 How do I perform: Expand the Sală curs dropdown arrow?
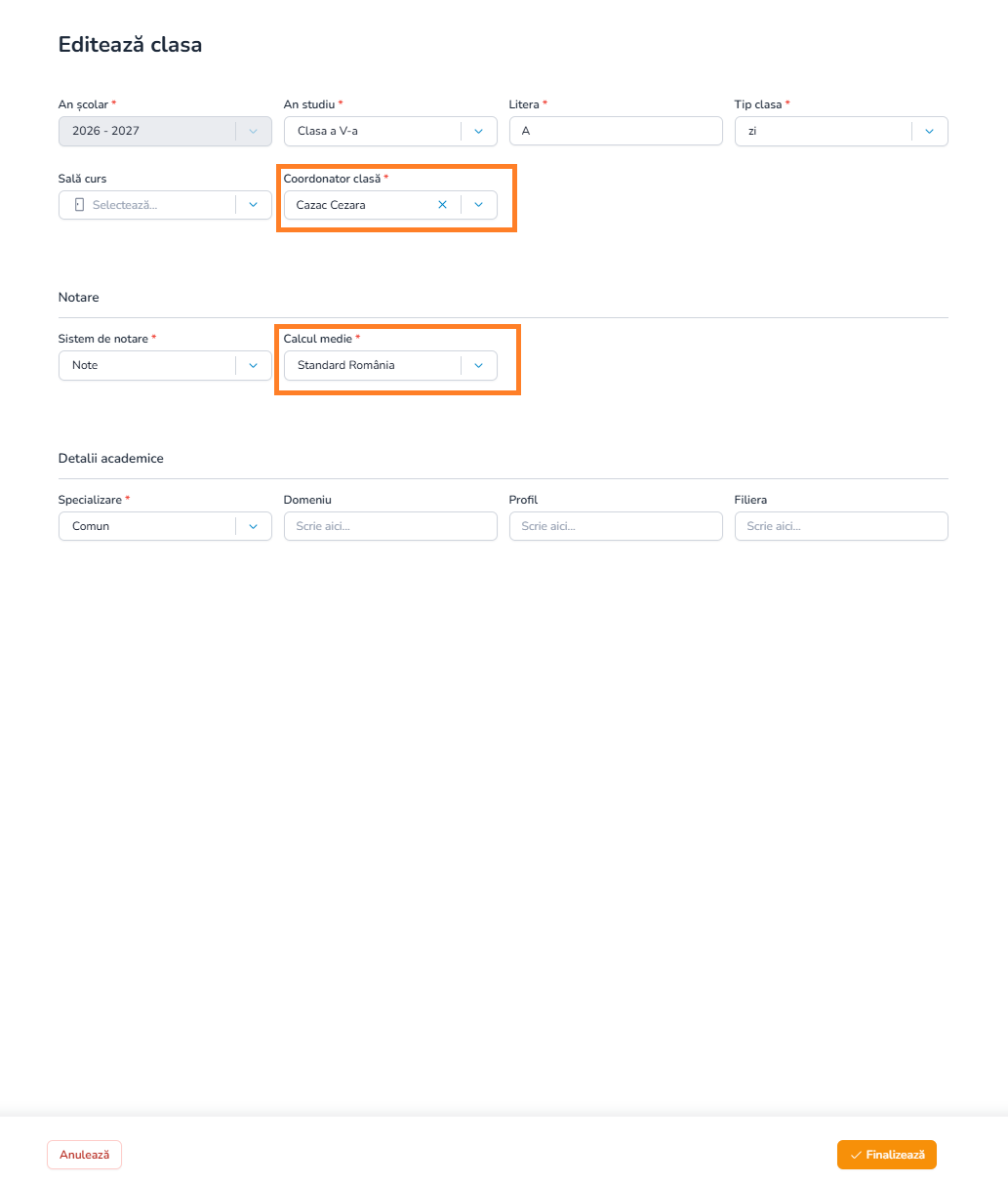click(x=253, y=205)
